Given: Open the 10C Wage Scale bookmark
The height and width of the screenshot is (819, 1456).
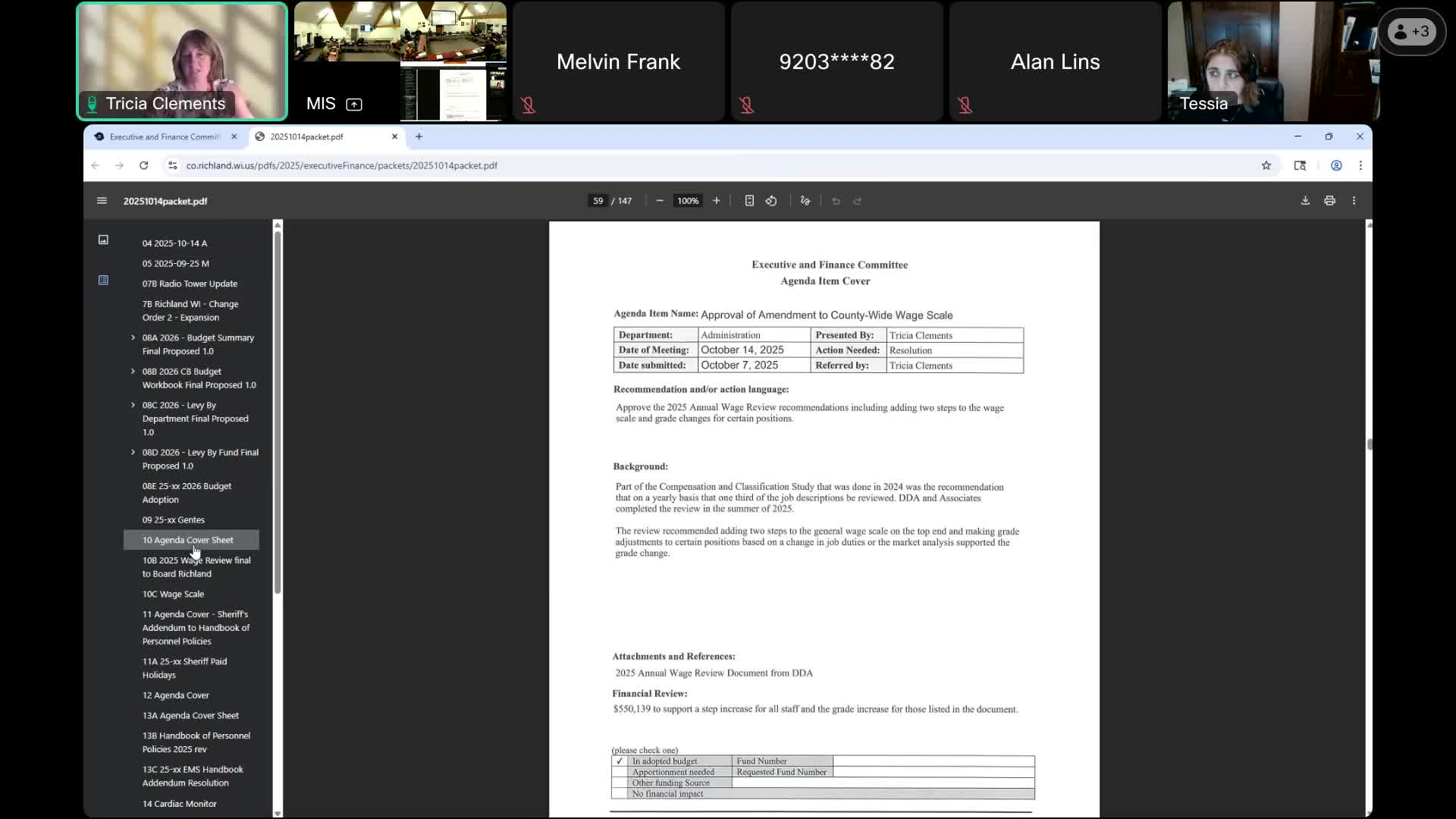Looking at the screenshot, I should pyautogui.click(x=173, y=594).
